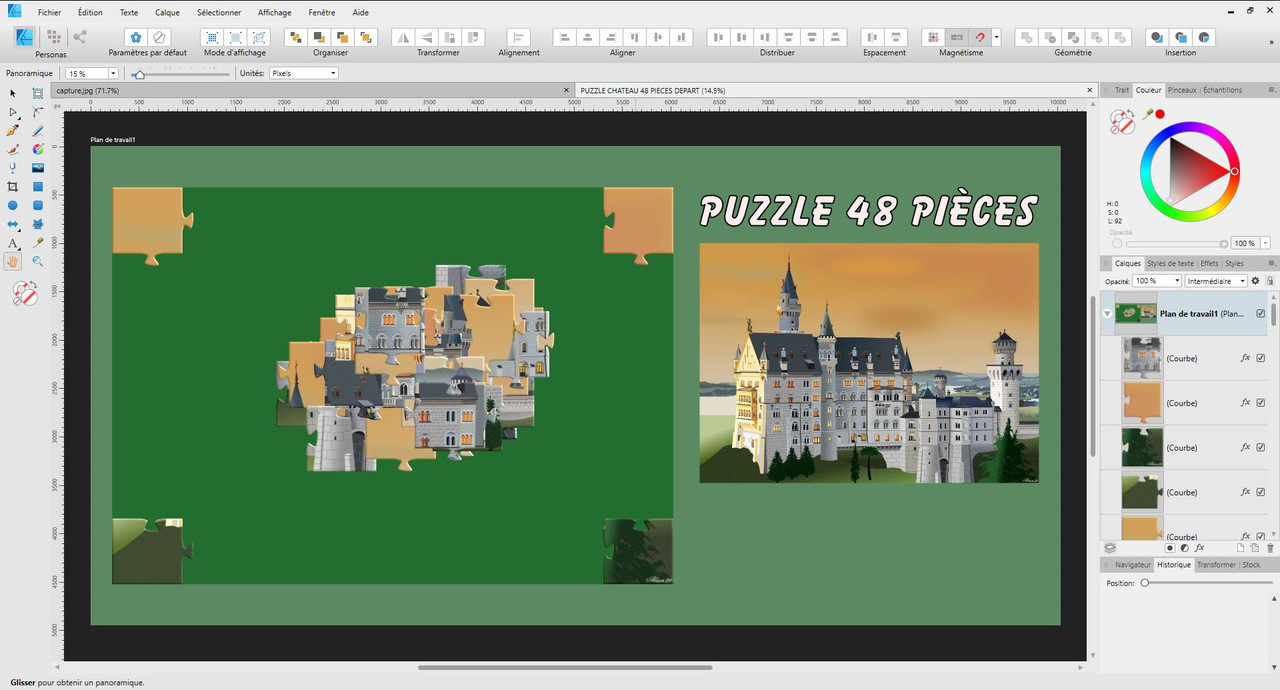Image resolution: width=1280 pixels, height=690 pixels.
Task: Delete layer with the trash icon
Action: tap(1270, 548)
